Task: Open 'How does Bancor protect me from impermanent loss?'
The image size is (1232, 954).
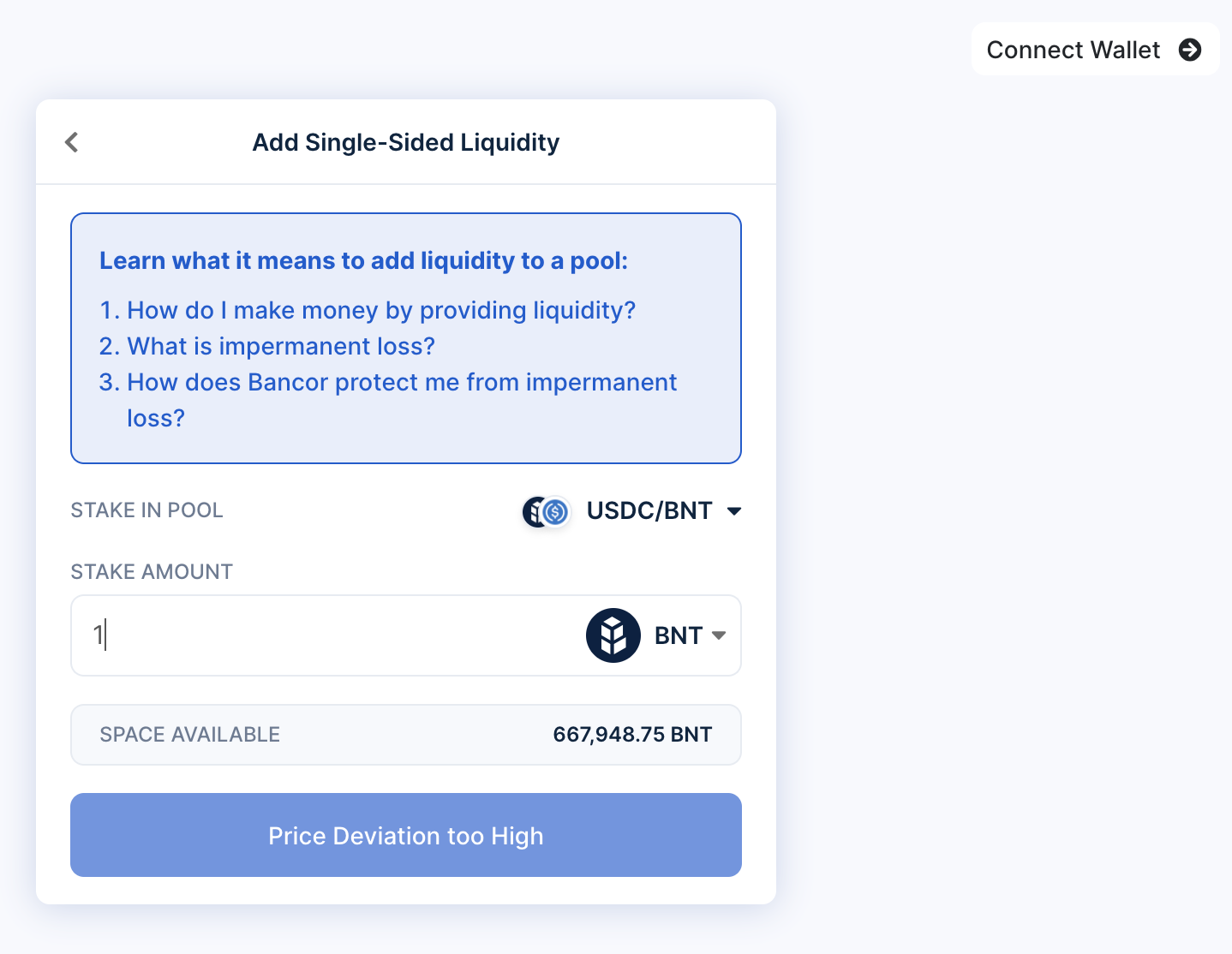Action: (x=402, y=382)
